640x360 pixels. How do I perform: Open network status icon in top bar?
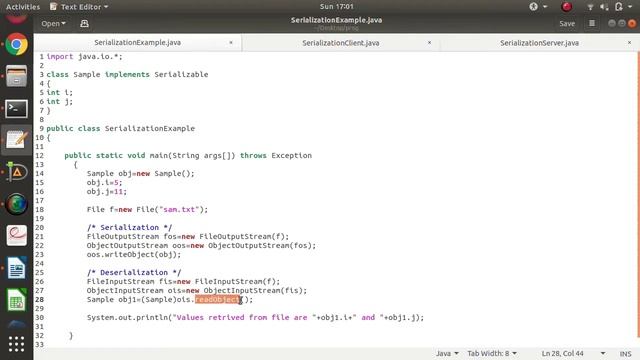point(590,7)
